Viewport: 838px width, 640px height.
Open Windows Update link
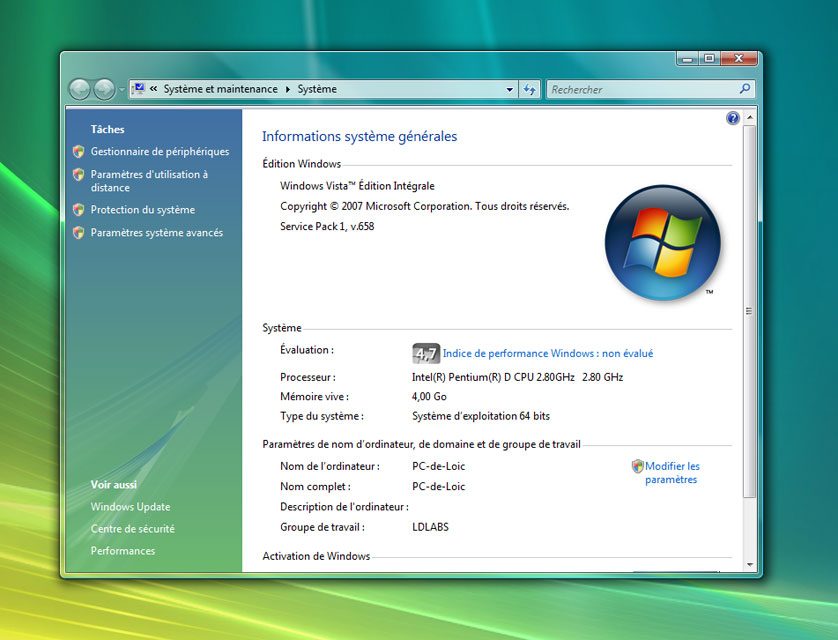pos(130,506)
